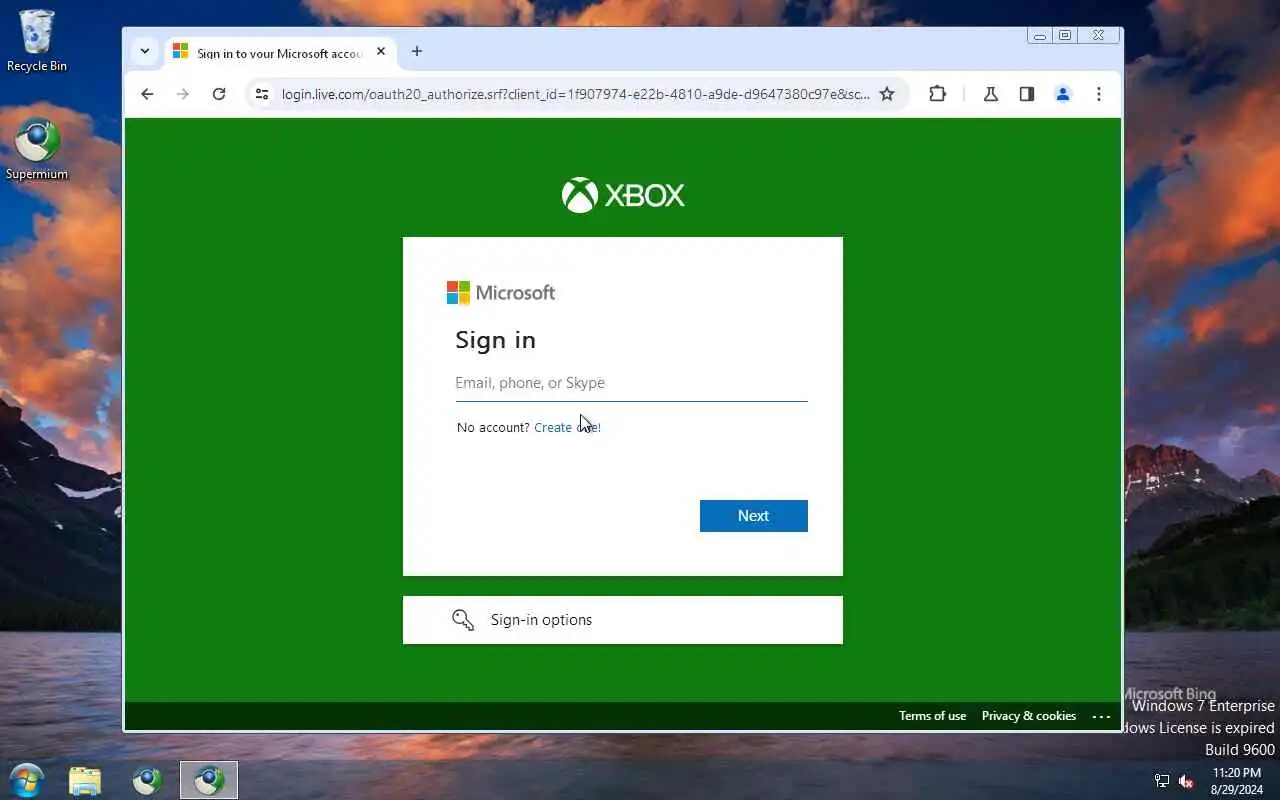Select the Supermium desktop shortcut
The width and height of the screenshot is (1280, 800).
click(37, 150)
